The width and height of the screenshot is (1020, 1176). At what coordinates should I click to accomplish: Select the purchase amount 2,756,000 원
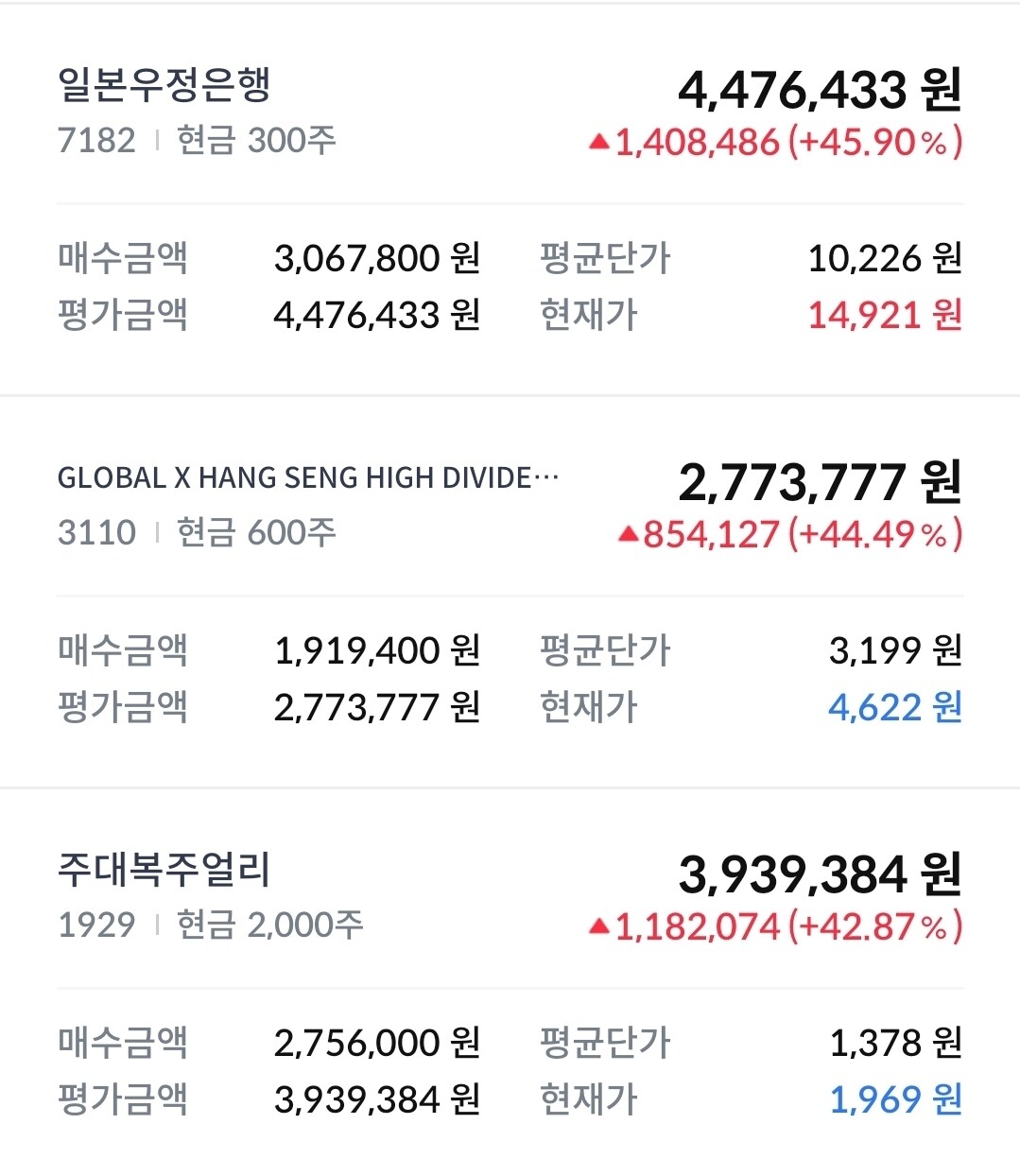pyautogui.click(x=377, y=1043)
